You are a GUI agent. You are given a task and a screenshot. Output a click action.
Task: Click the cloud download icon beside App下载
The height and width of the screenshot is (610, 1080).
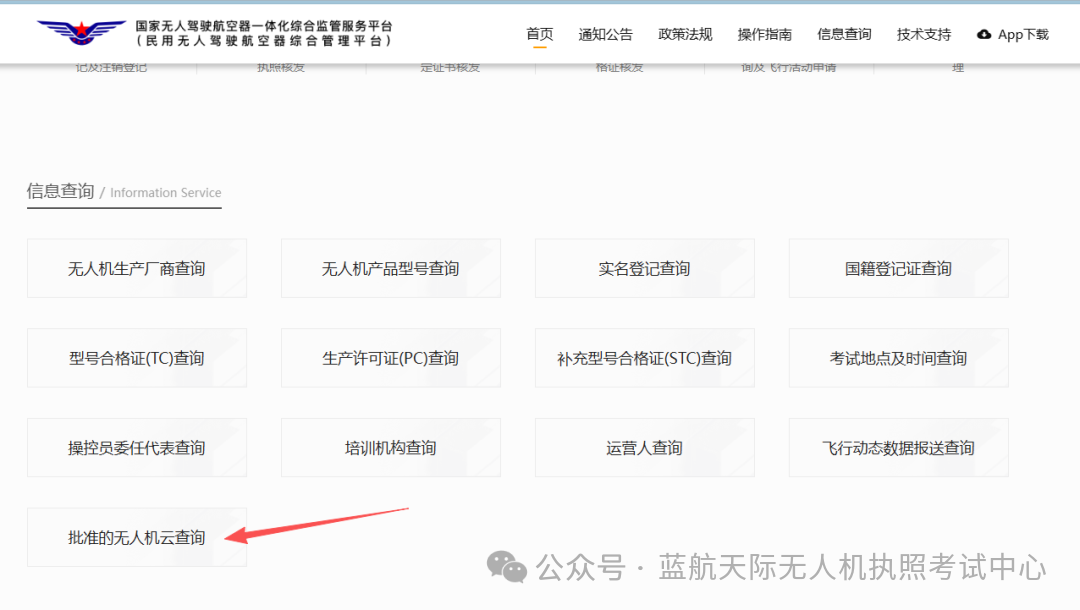click(984, 34)
